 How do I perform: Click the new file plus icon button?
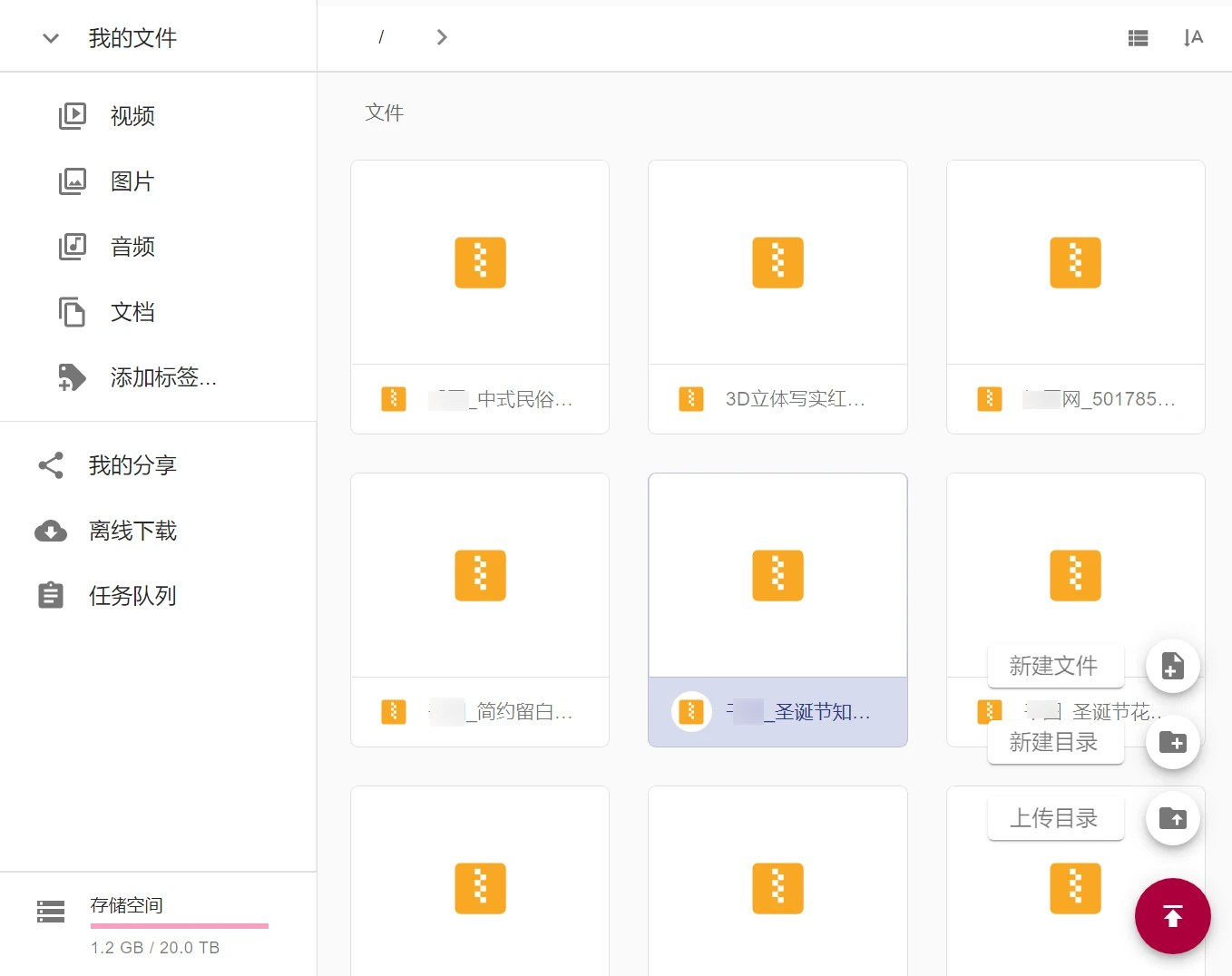[x=1173, y=666]
